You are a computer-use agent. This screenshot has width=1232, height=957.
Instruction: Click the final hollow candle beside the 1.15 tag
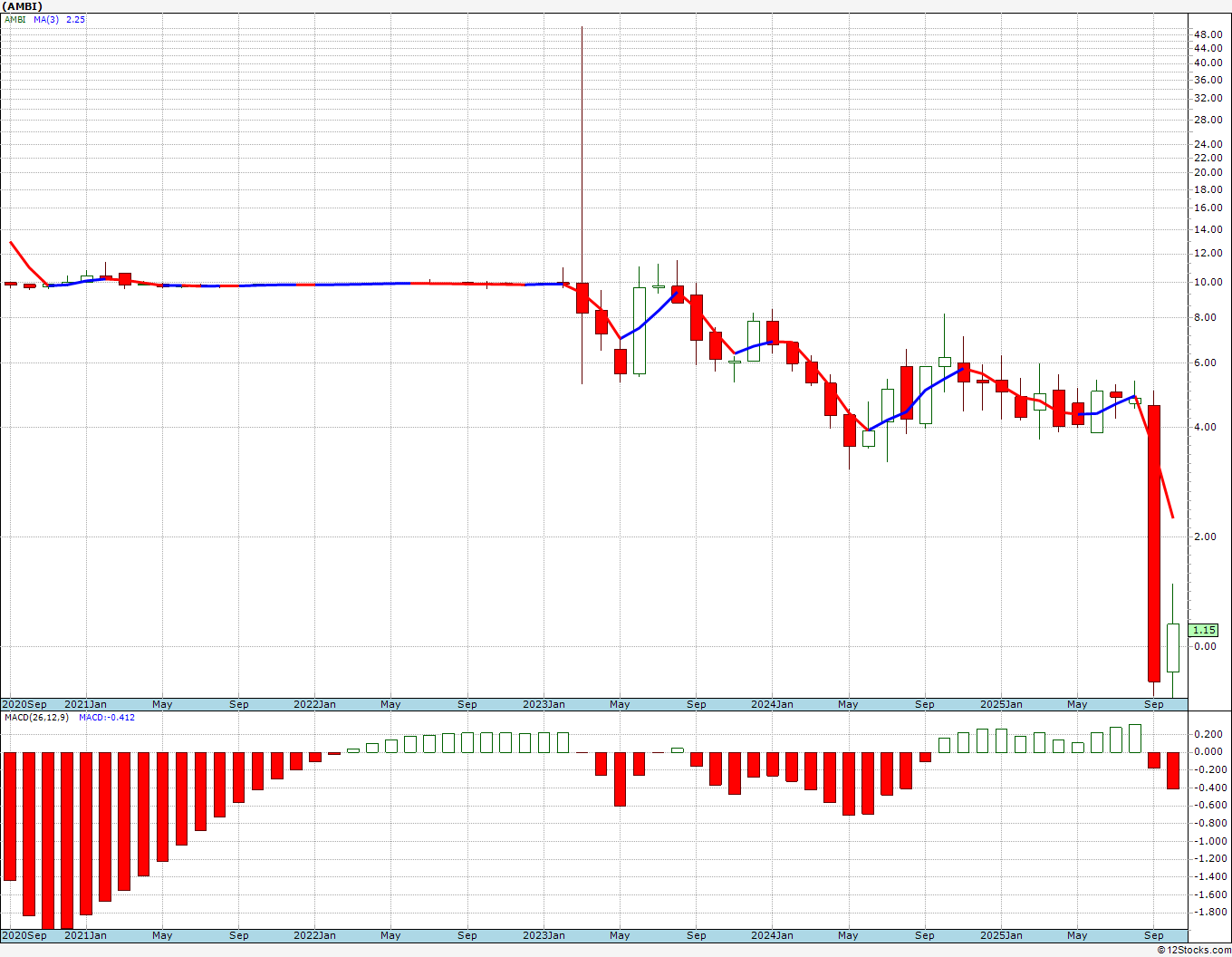click(1173, 648)
